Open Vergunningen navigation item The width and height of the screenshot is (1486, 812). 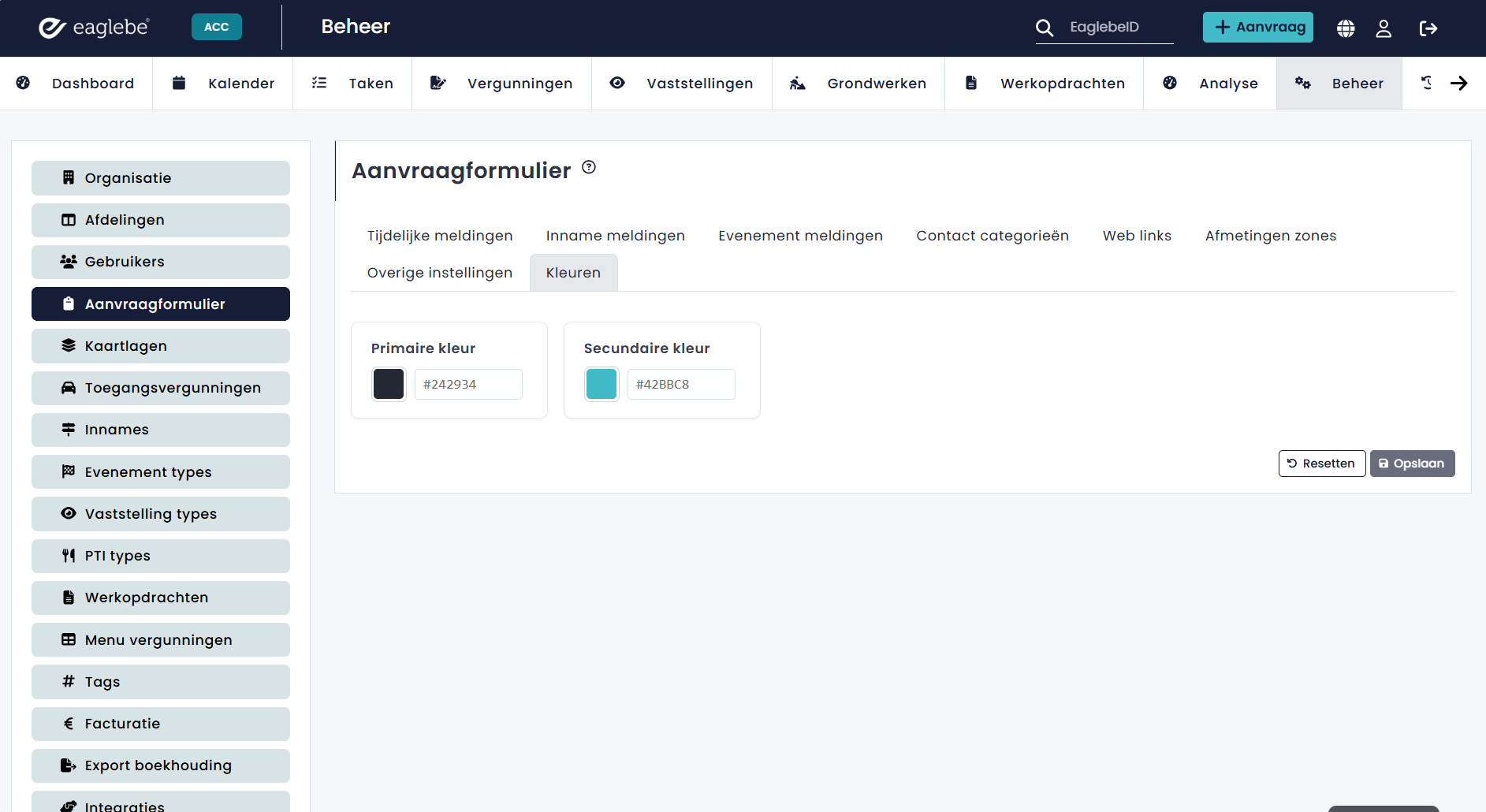[x=501, y=84]
